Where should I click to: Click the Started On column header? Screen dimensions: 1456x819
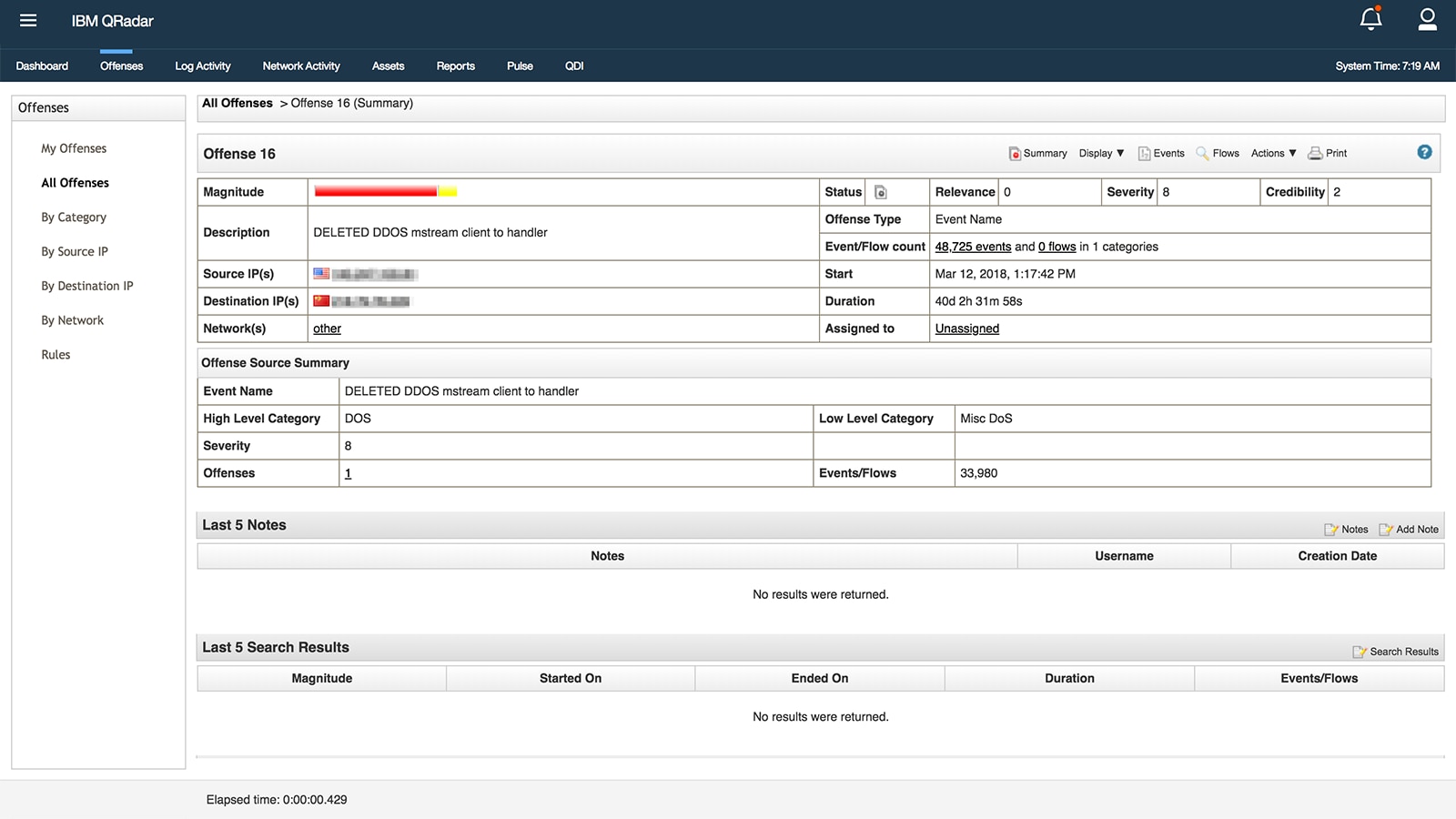pyautogui.click(x=571, y=678)
